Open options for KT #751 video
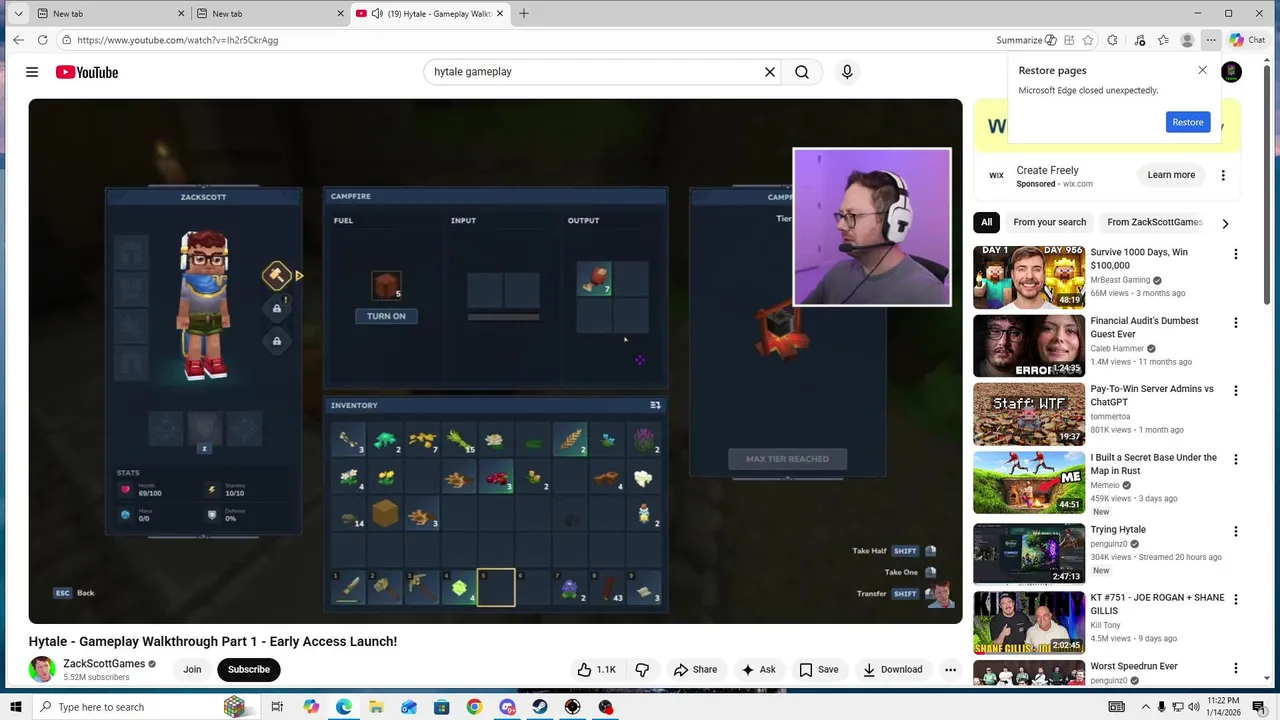The image size is (1280, 720). [1236, 599]
